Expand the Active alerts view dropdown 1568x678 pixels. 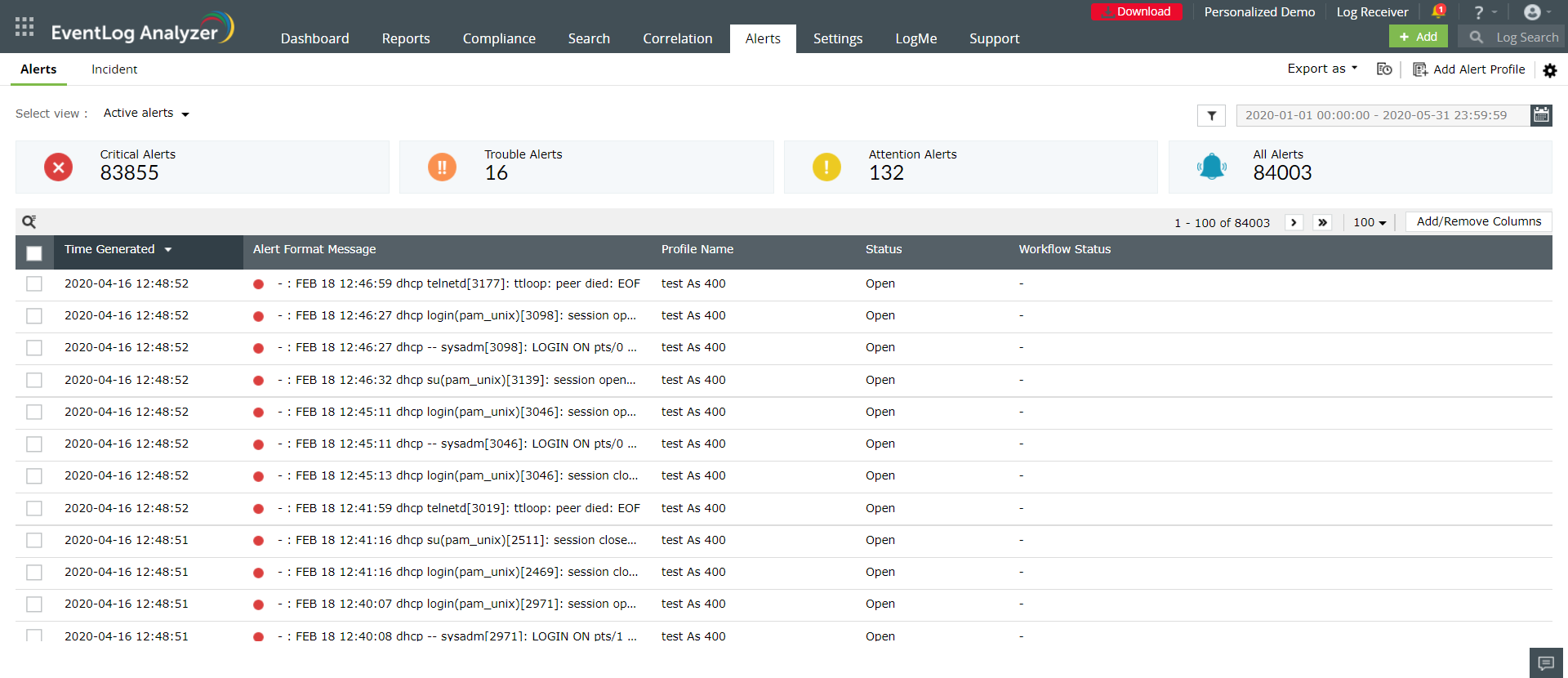pos(146,114)
